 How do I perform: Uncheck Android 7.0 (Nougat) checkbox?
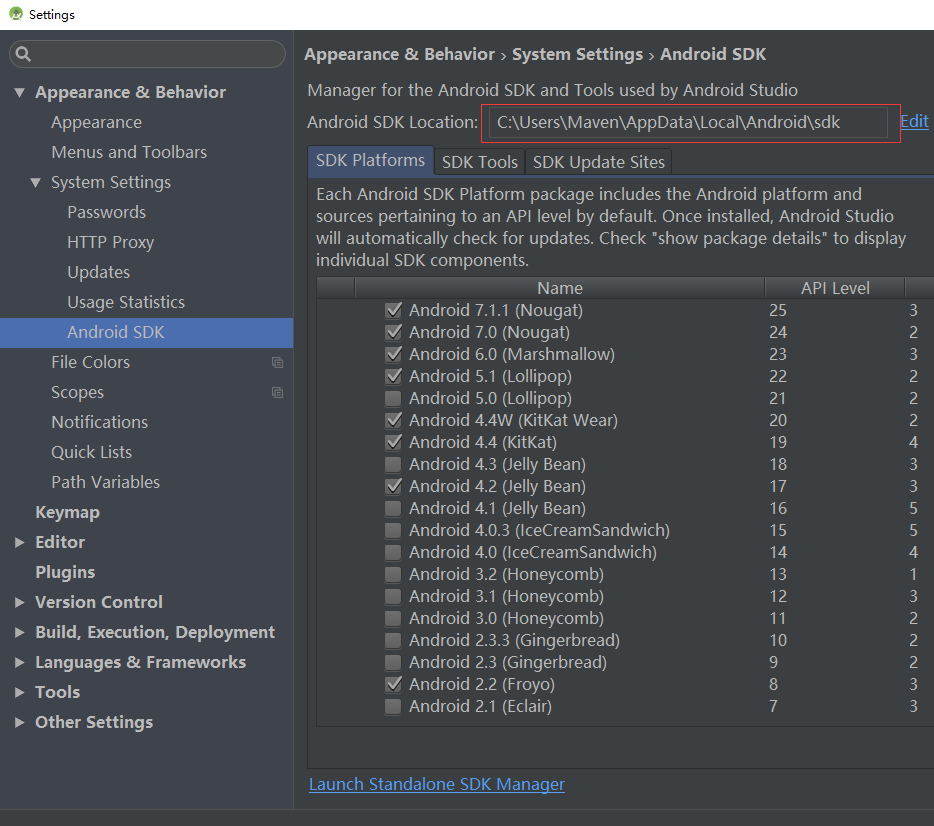tap(393, 332)
